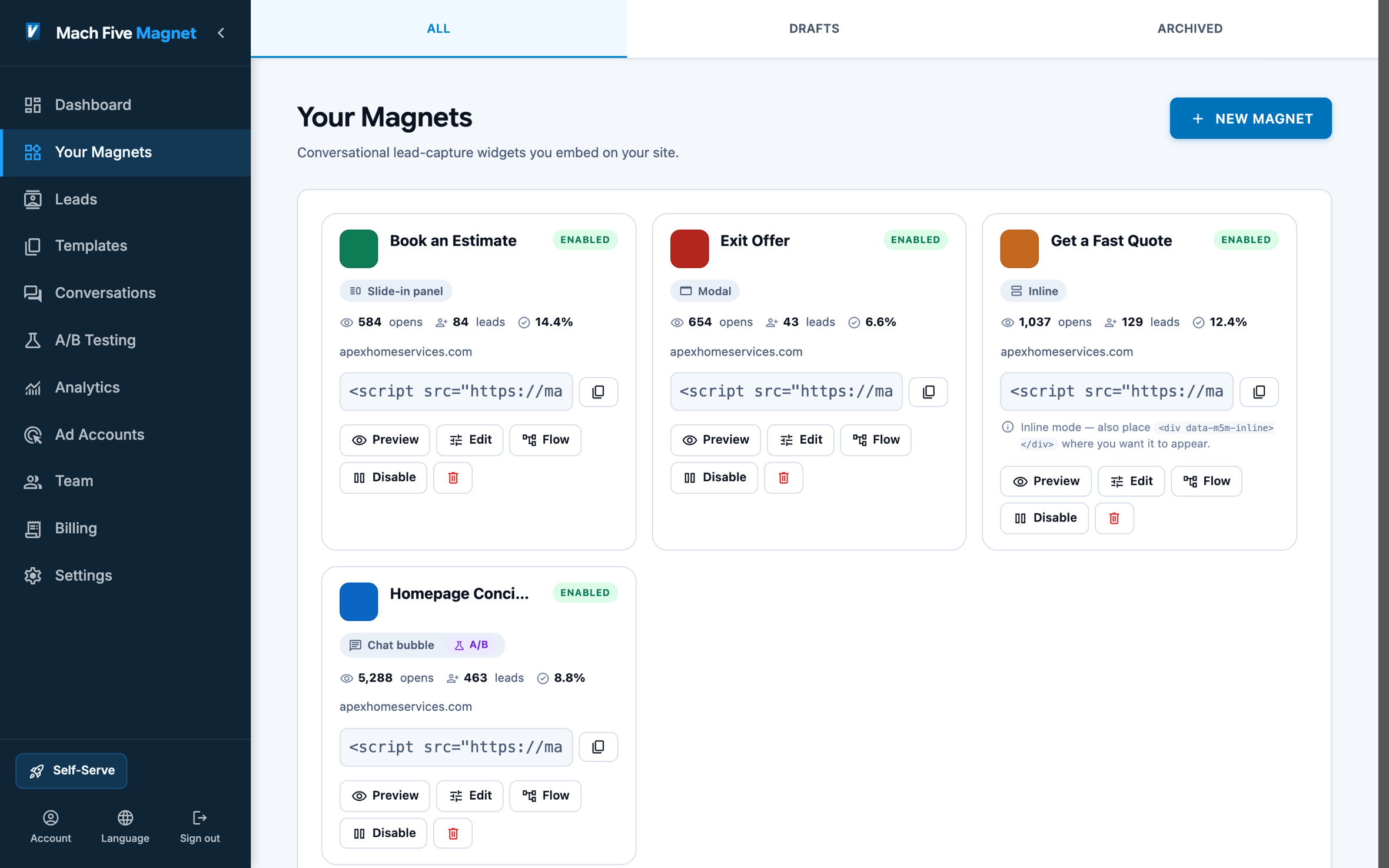1389x868 pixels.
Task: Delete the Book an Estimate magnet
Action: pyautogui.click(x=453, y=478)
